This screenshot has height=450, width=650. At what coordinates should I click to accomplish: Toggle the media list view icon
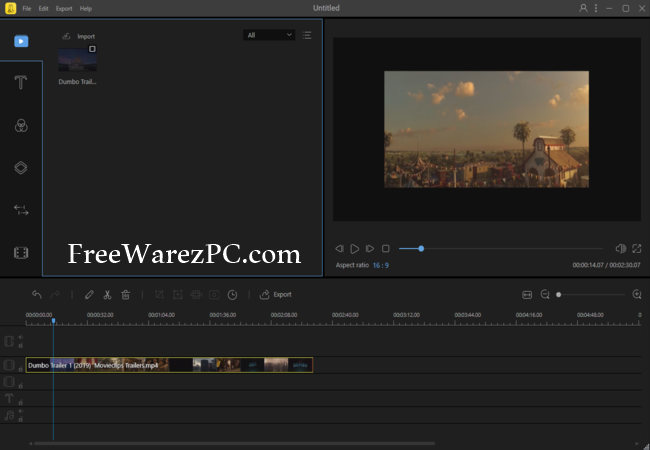(x=307, y=35)
